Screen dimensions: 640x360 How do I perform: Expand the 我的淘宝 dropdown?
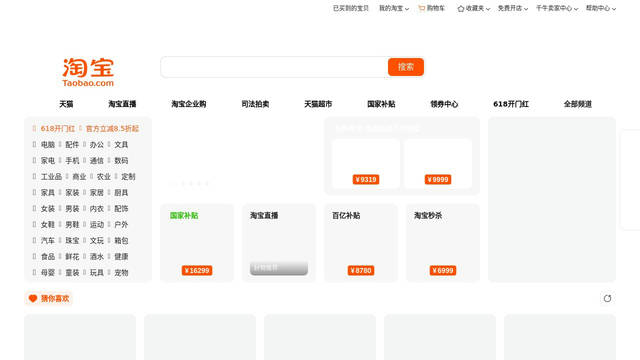pyautogui.click(x=394, y=8)
